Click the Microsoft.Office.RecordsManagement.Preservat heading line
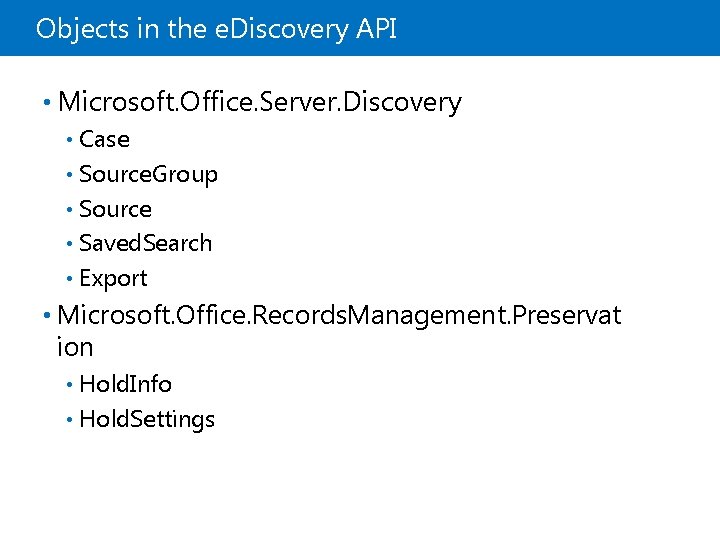The height and width of the screenshot is (540, 720). pyautogui.click(x=339, y=316)
